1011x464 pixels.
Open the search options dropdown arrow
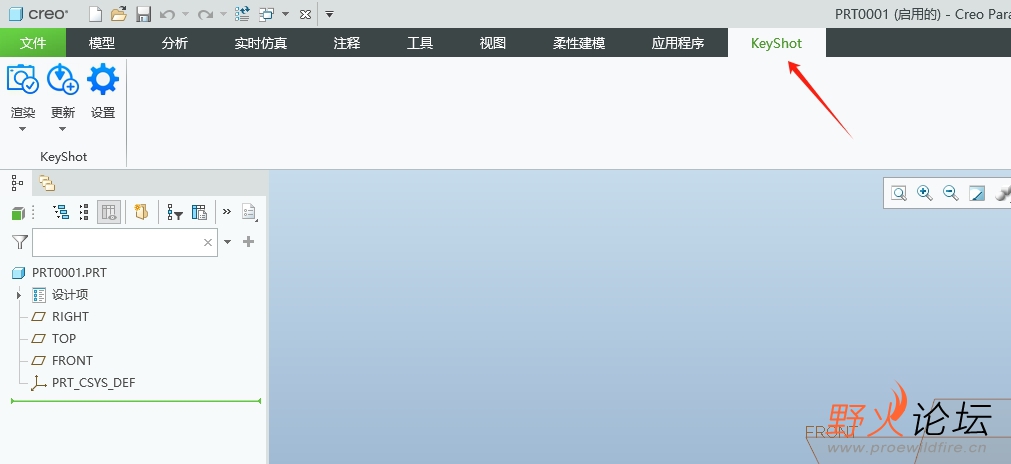pos(227,242)
